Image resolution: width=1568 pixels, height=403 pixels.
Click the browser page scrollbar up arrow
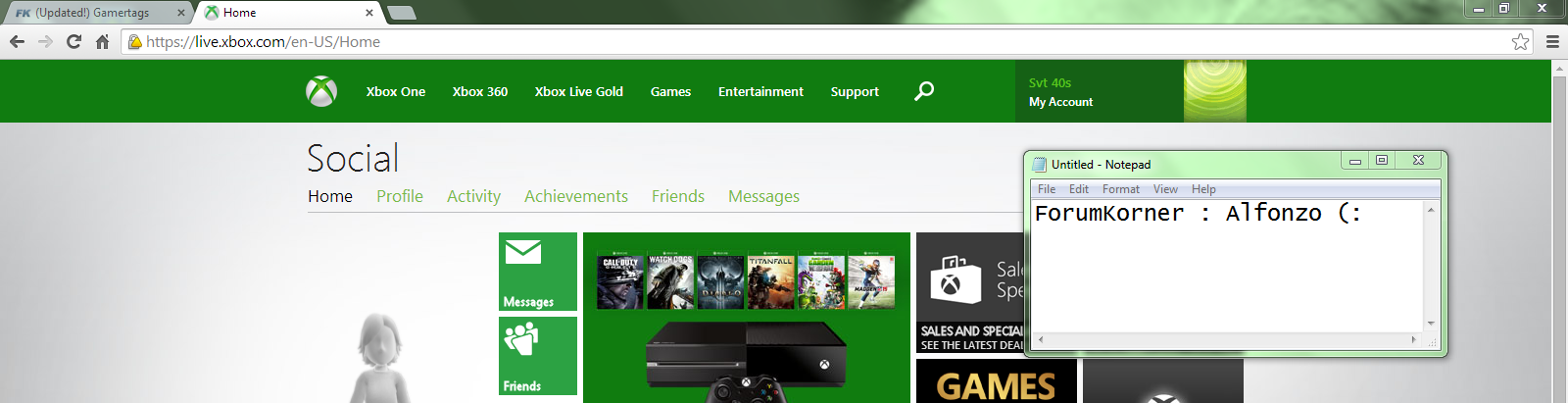click(1559, 69)
